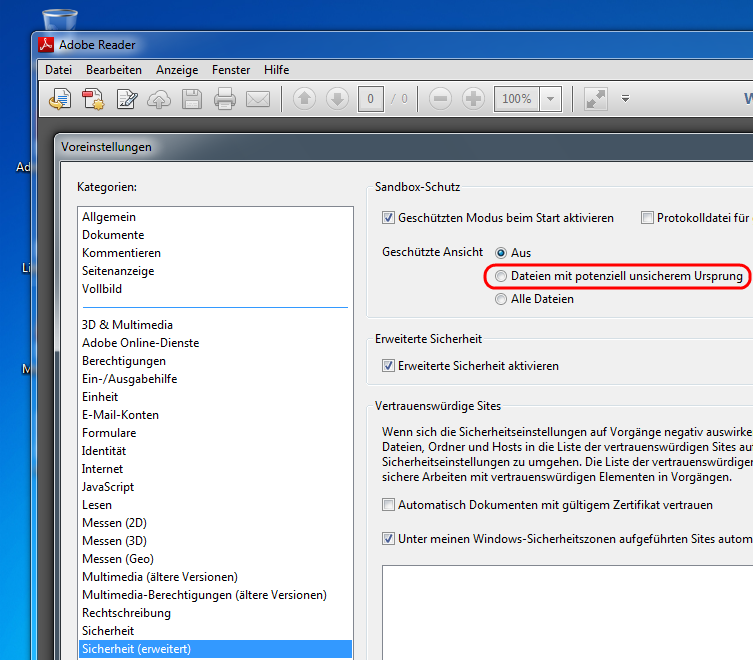Click the zoom in plus icon
The width and height of the screenshot is (753, 660).
coord(473,99)
